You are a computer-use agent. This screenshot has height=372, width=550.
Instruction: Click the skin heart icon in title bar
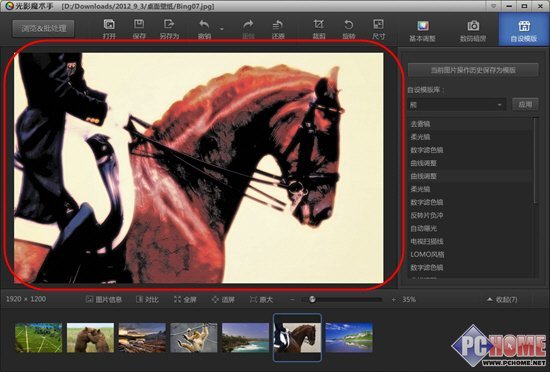(494, 6)
